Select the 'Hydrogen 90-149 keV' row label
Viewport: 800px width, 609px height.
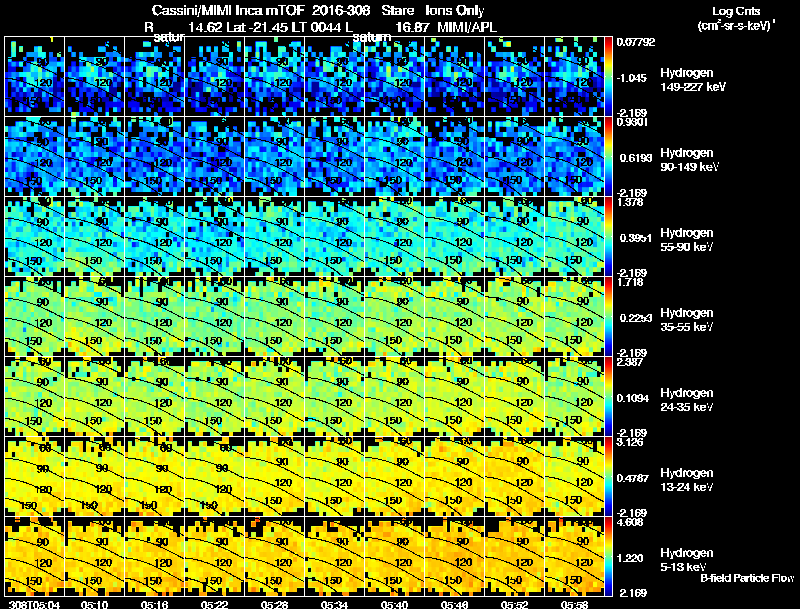pyautogui.click(x=689, y=160)
